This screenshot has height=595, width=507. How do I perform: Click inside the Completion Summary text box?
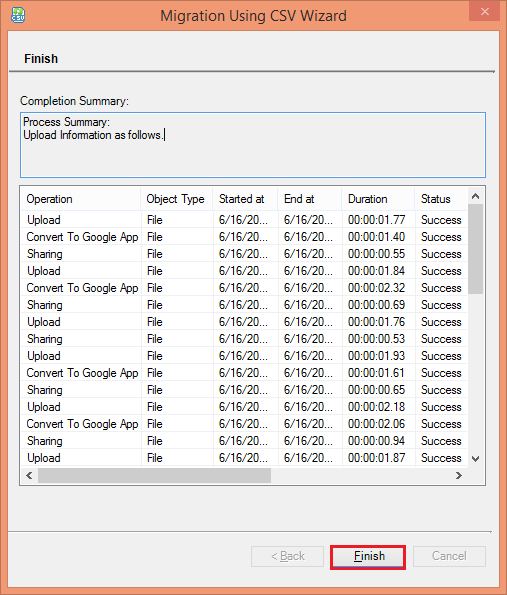253,145
